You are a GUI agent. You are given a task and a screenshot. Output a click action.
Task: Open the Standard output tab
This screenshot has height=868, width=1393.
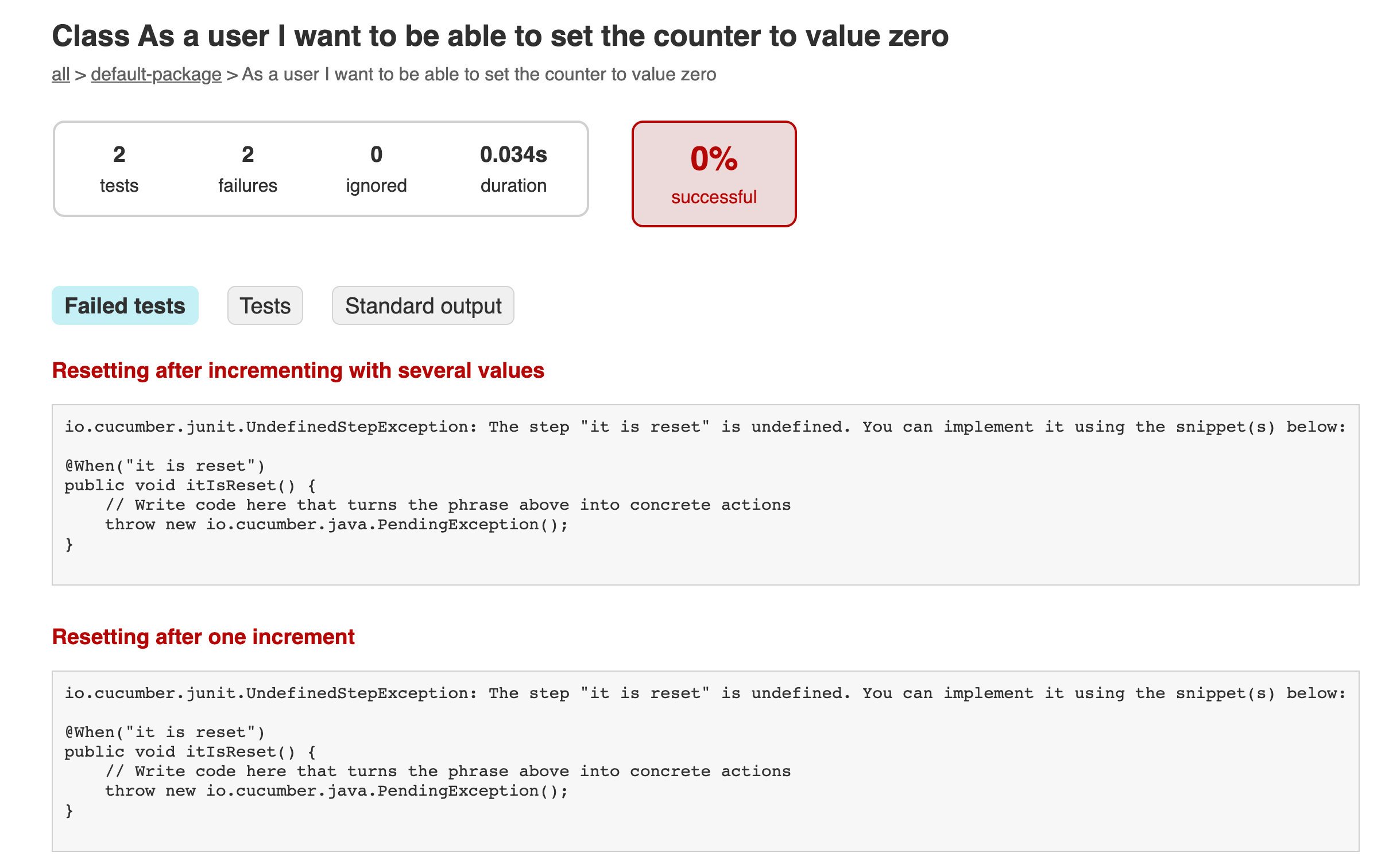423,305
